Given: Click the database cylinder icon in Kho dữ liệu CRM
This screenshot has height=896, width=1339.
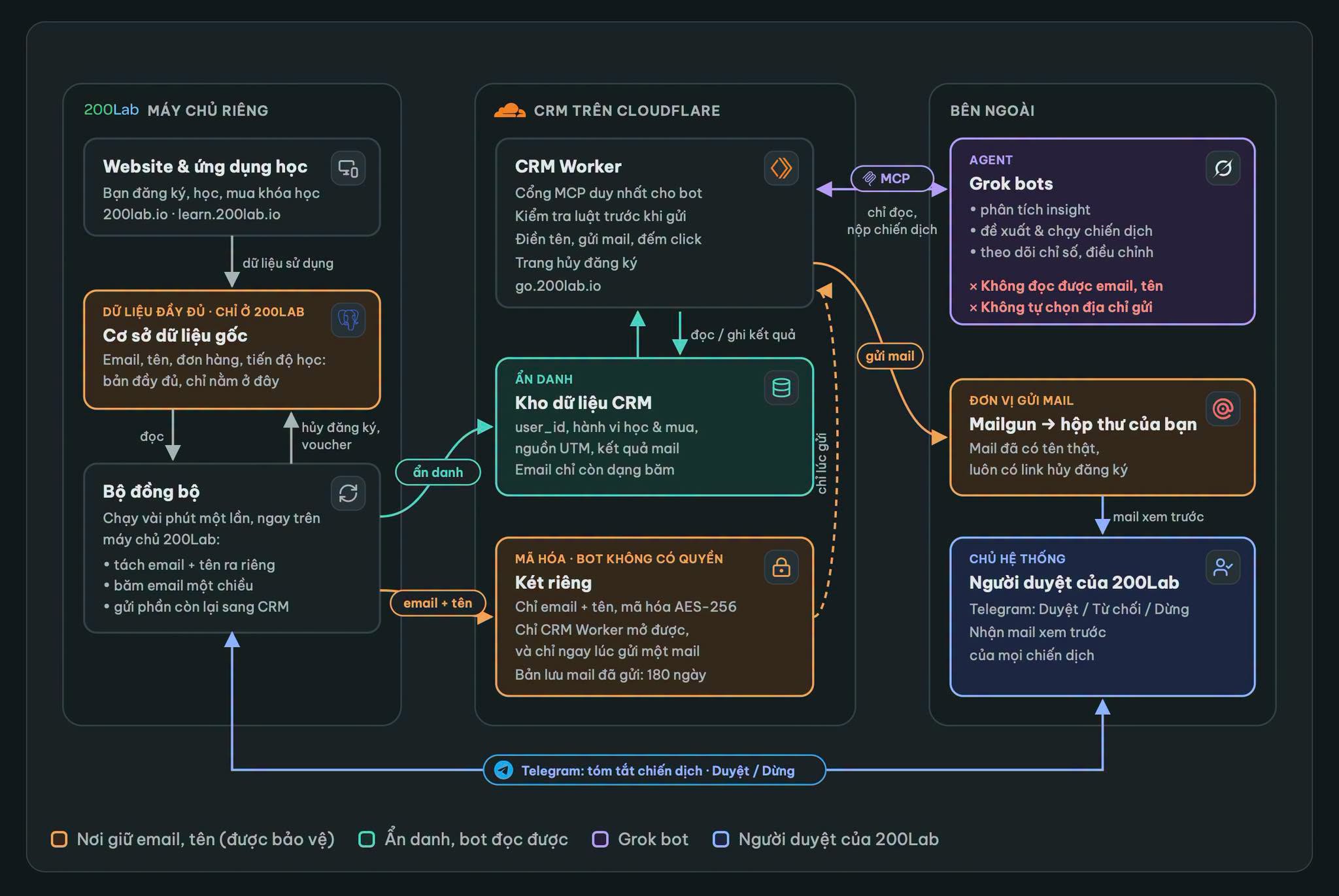Looking at the screenshot, I should pos(781,388).
